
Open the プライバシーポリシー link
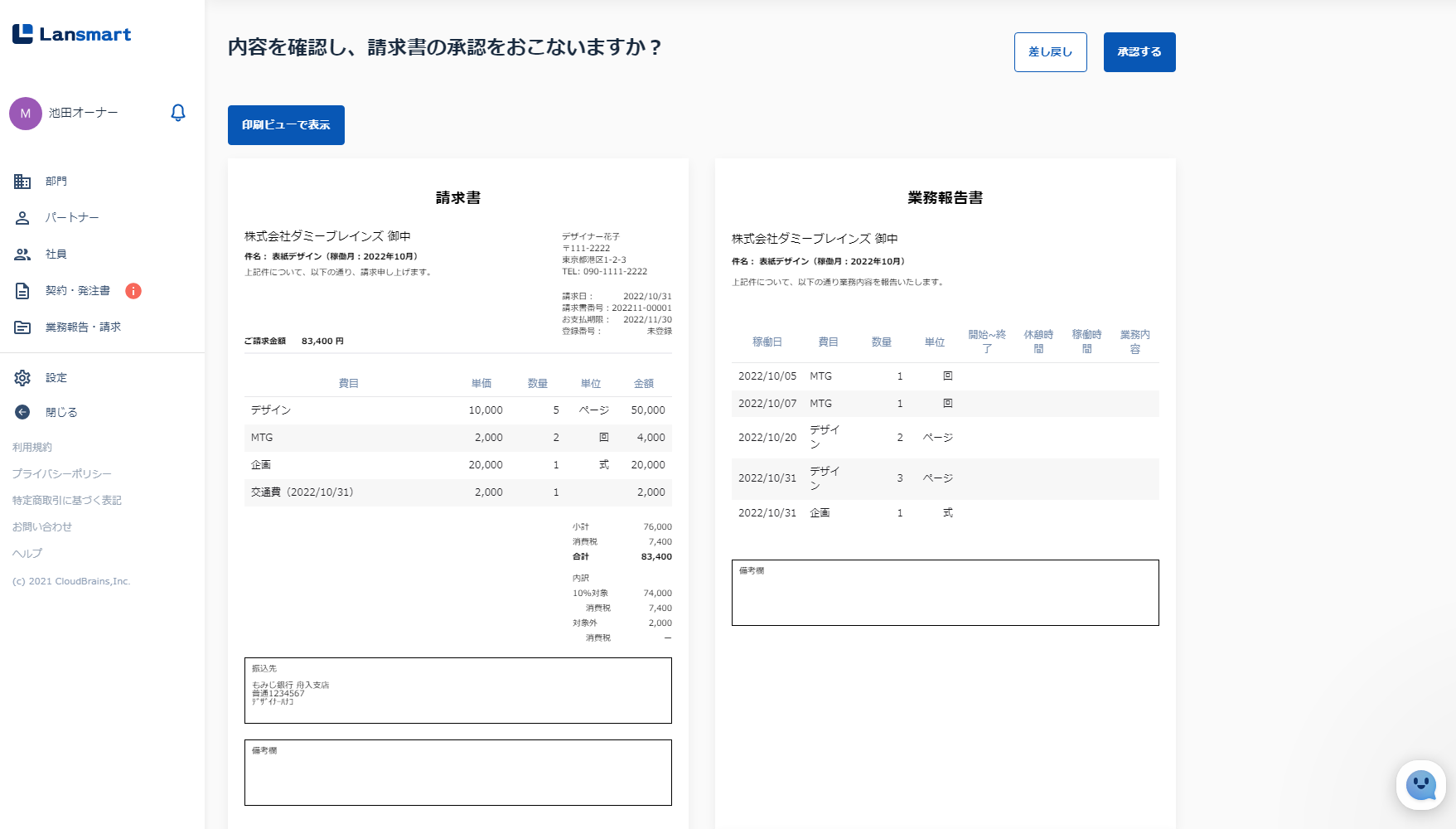(x=61, y=474)
